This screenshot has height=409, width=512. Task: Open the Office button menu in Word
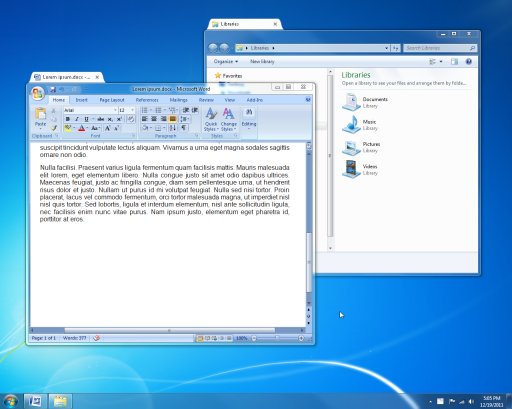point(37,93)
